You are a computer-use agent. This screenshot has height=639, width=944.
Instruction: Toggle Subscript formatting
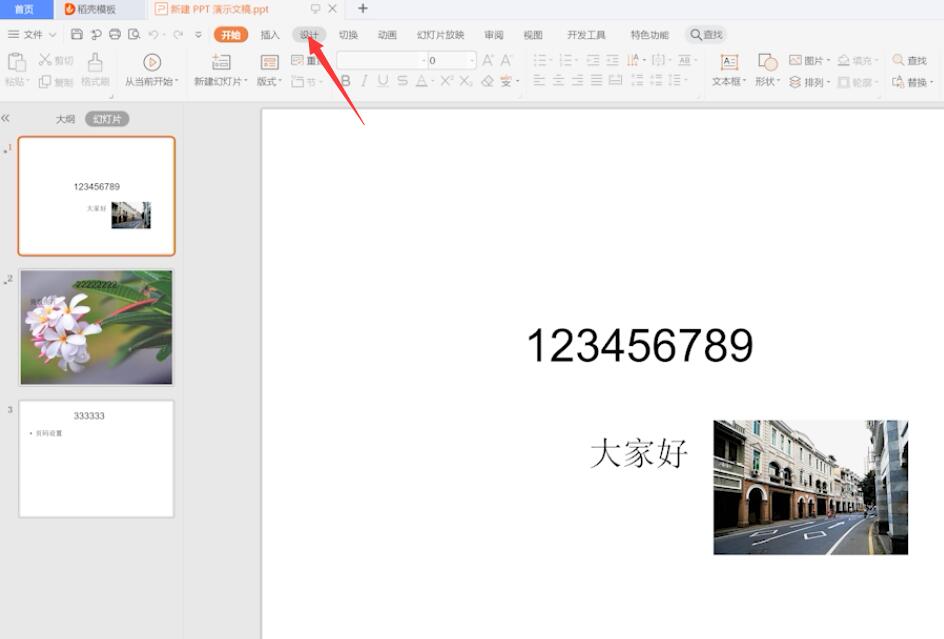(x=465, y=81)
